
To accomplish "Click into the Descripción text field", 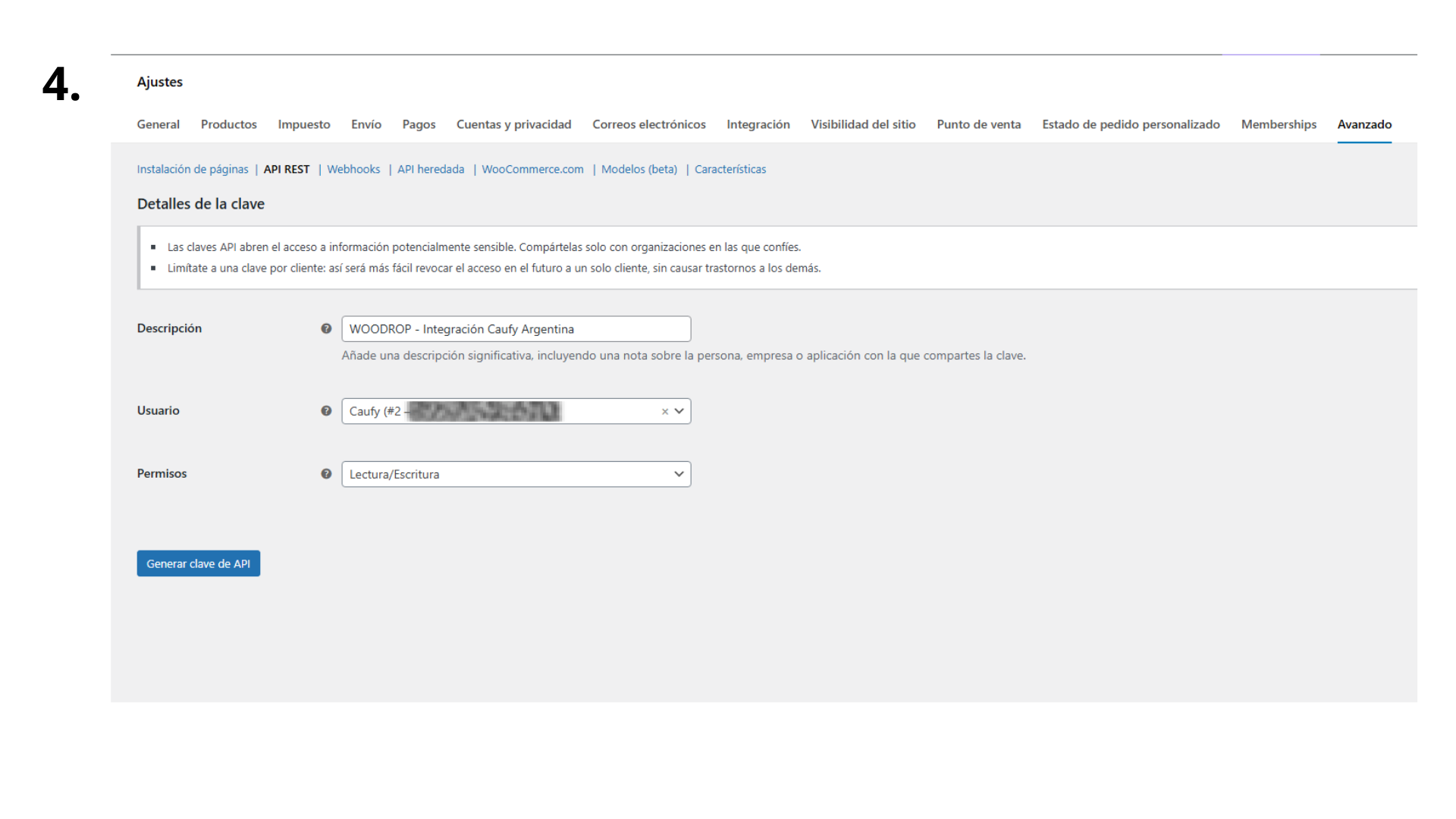I will coord(516,328).
